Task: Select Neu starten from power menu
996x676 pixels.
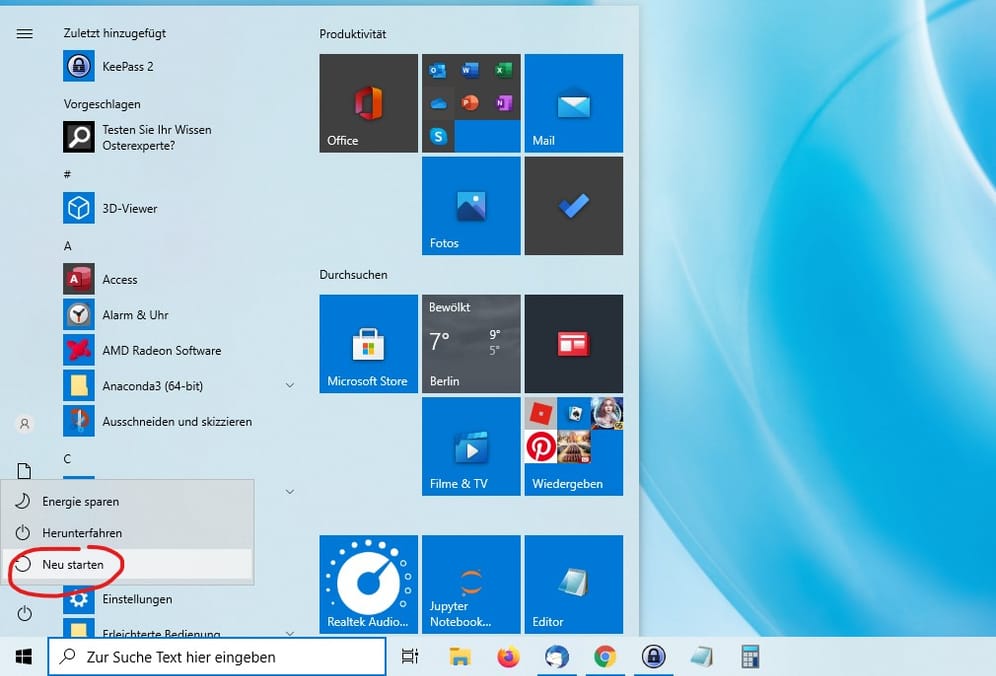Action: [128, 564]
